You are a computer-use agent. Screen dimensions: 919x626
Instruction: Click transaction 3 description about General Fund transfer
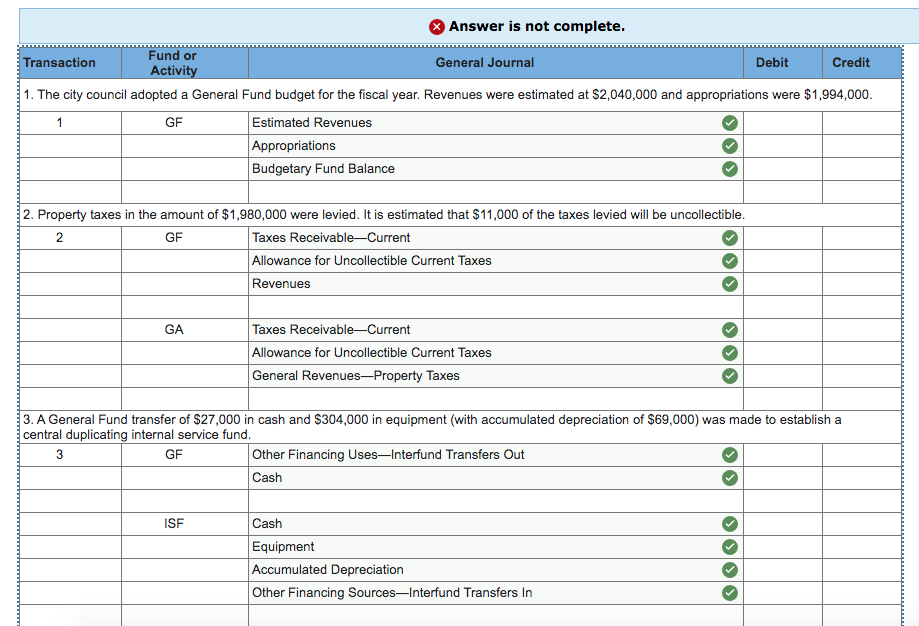click(x=432, y=427)
